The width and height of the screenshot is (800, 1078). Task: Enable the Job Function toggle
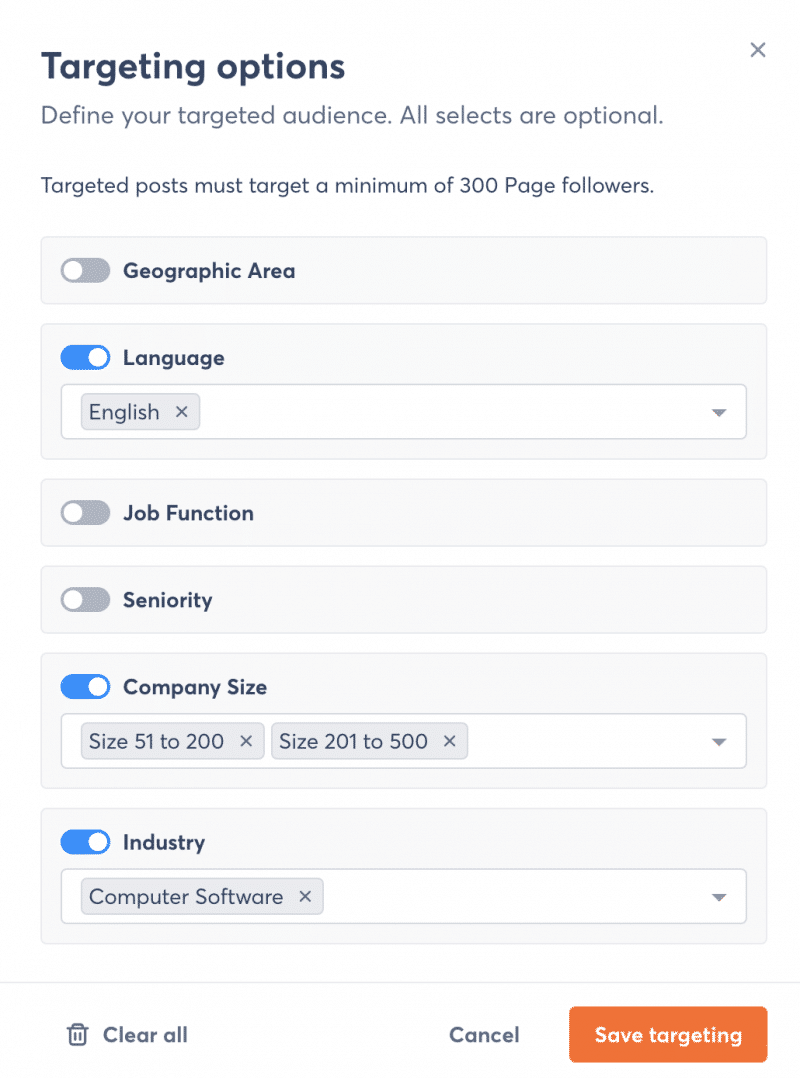click(x=85, y=513)
